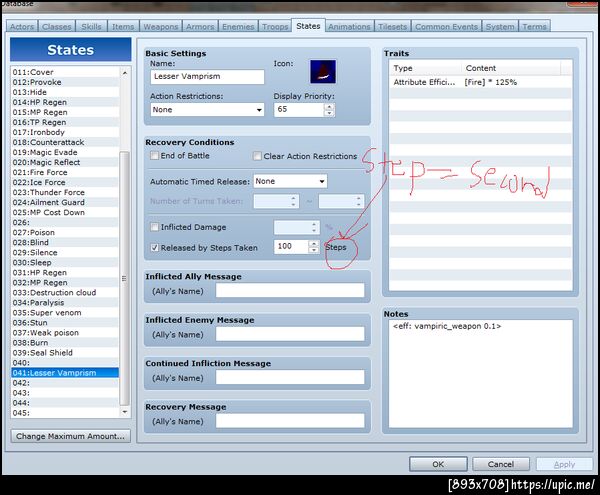The image size is (600, 495).
Task: Switch to the Actors tab
Action: (x=22, y=26)
